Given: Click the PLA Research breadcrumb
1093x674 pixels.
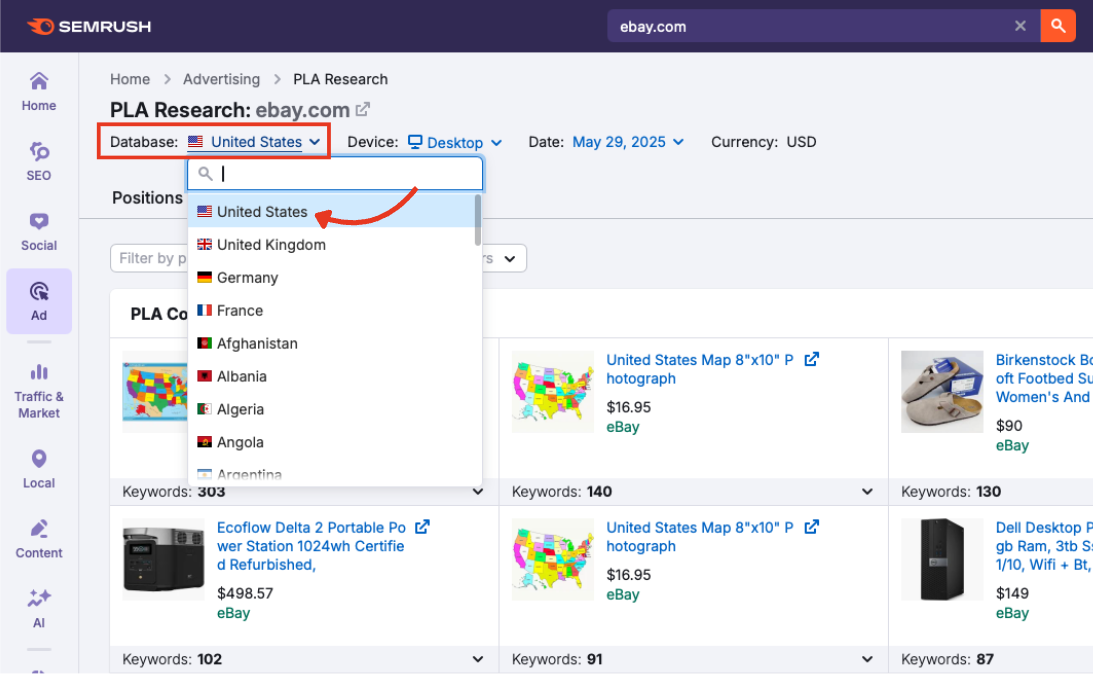Looking at the screenshot, I should pos(340,79).
